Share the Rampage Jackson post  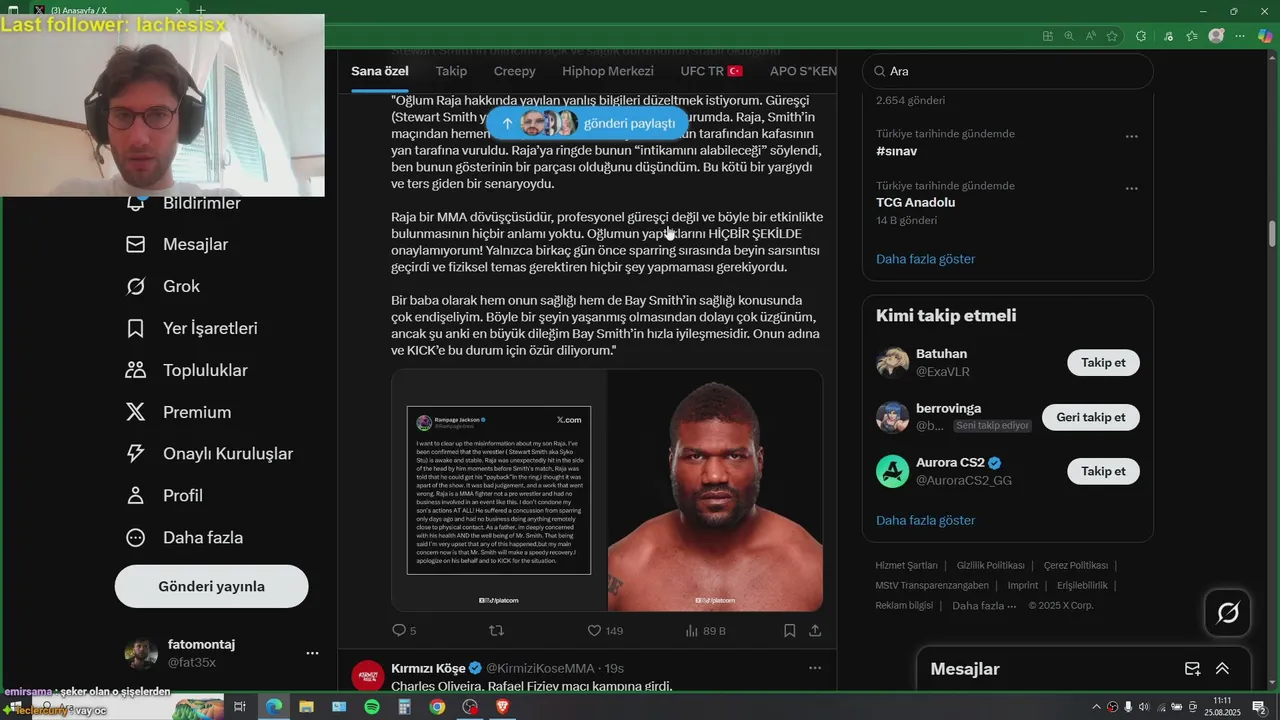coord(815,630)
